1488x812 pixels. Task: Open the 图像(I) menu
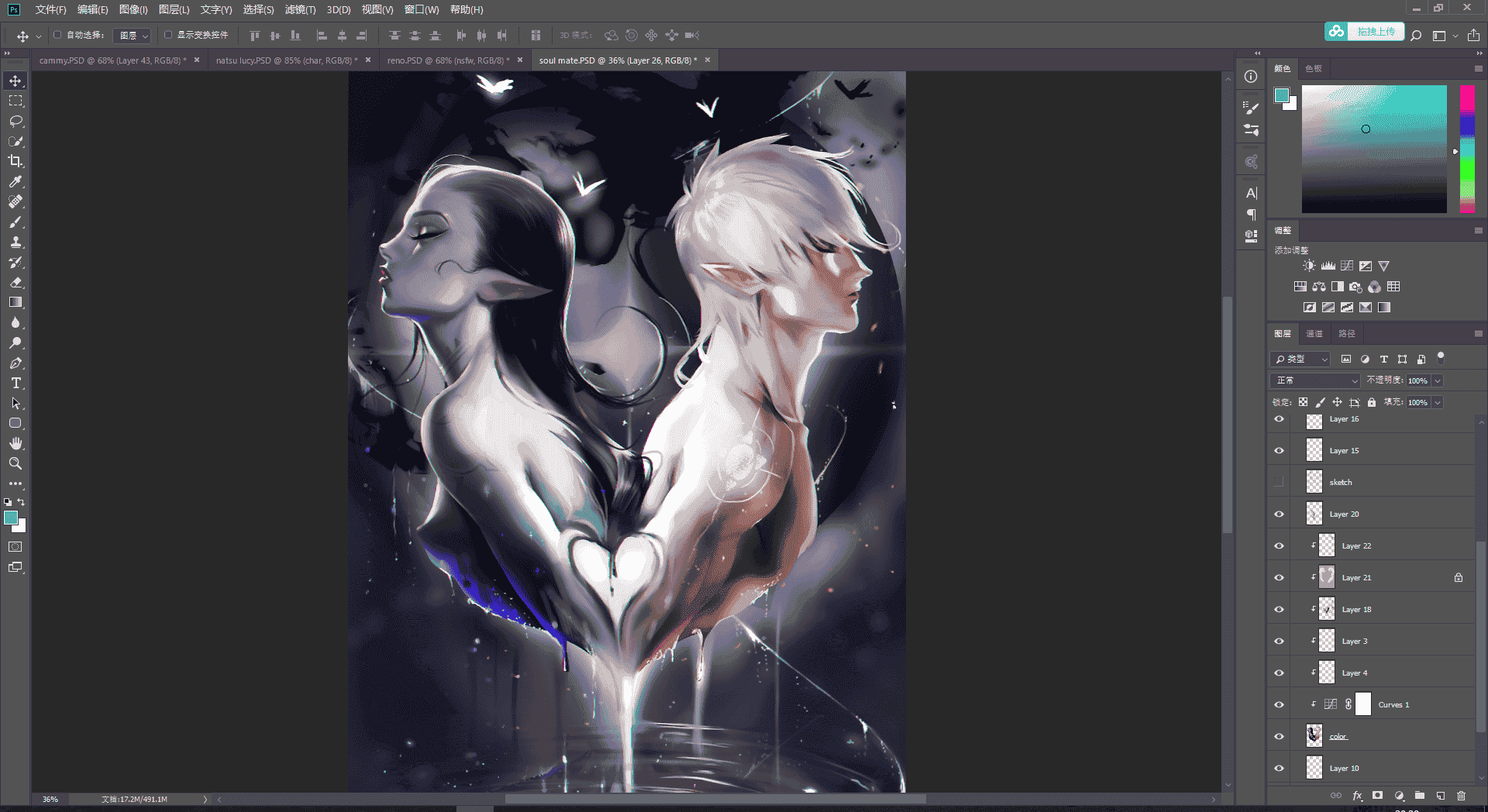(133, 9)
